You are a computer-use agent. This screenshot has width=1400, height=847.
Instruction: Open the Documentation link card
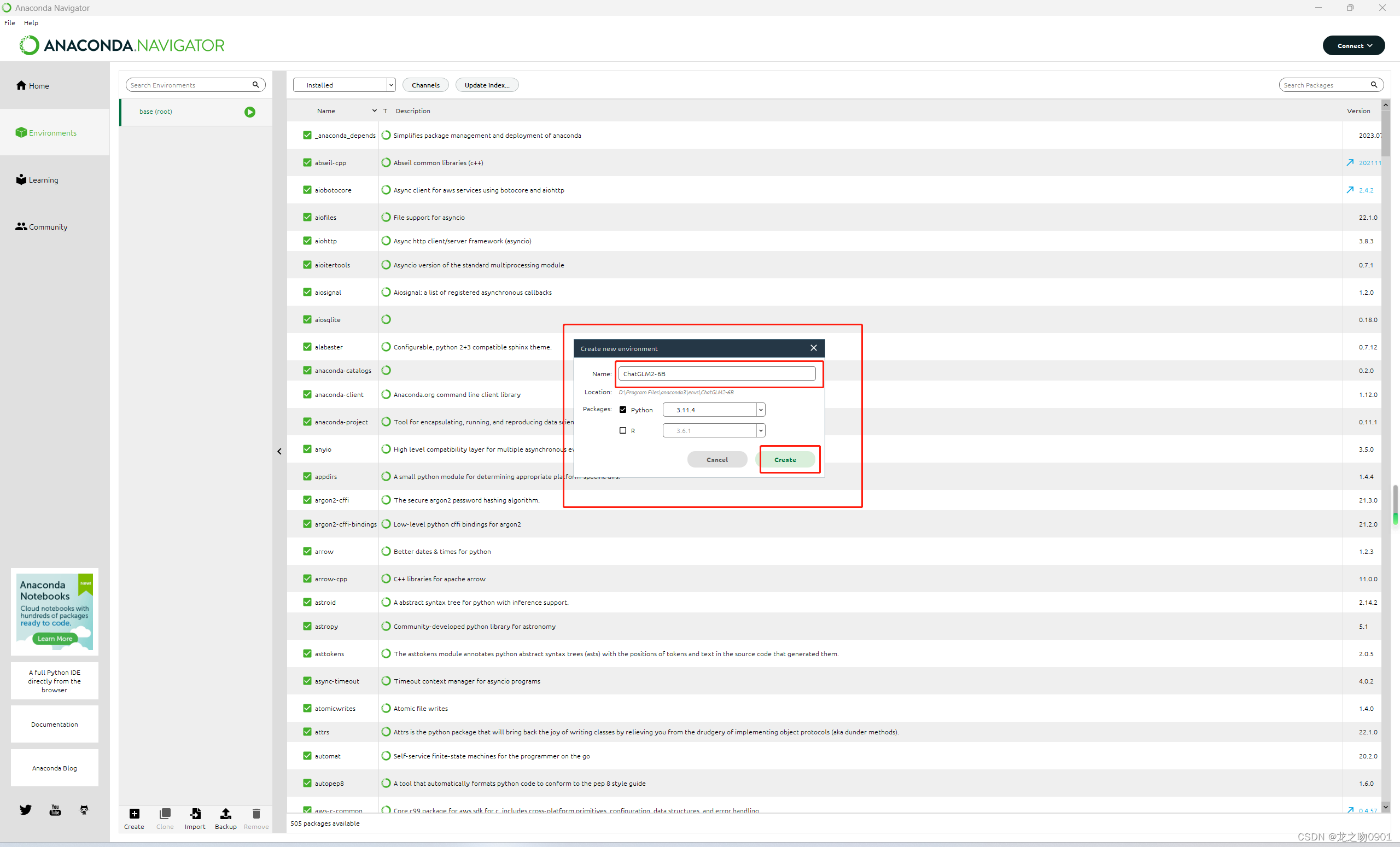coord(55,725)
